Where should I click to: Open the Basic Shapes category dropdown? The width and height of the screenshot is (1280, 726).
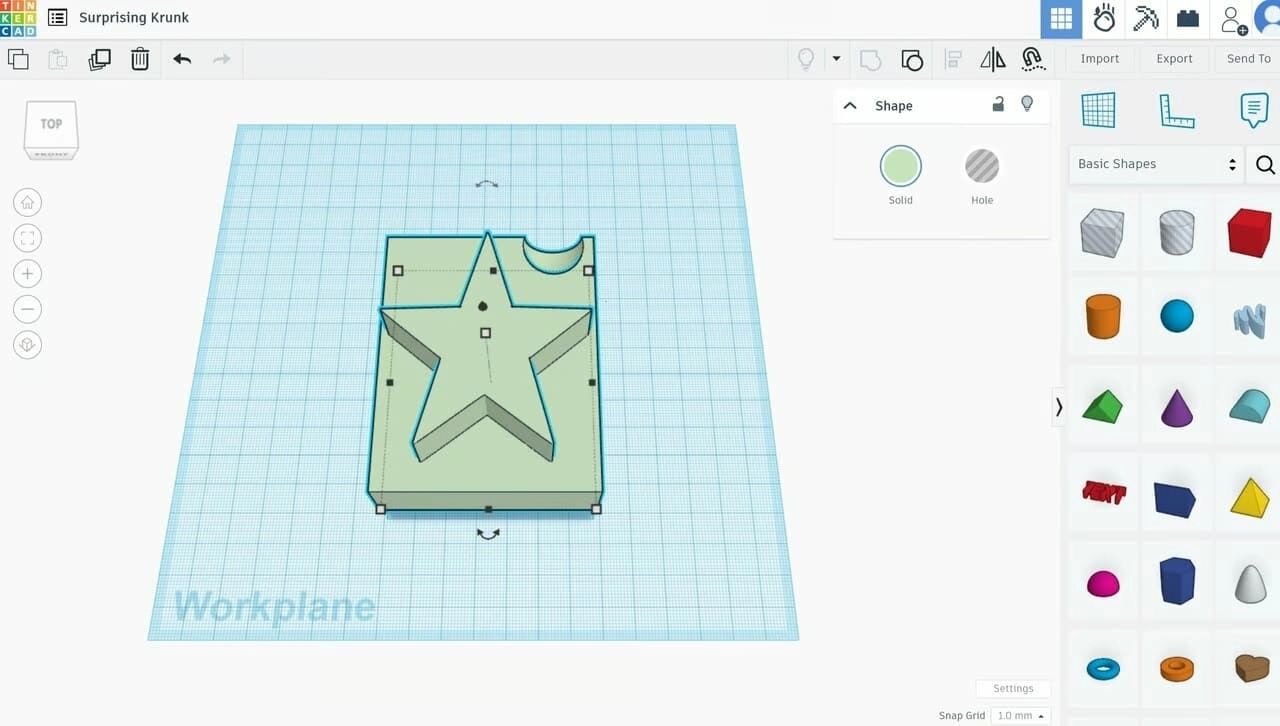tap(1155, 163)
